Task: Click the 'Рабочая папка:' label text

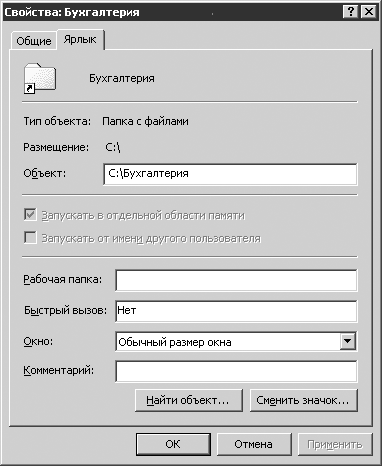Action: [62, 279]
